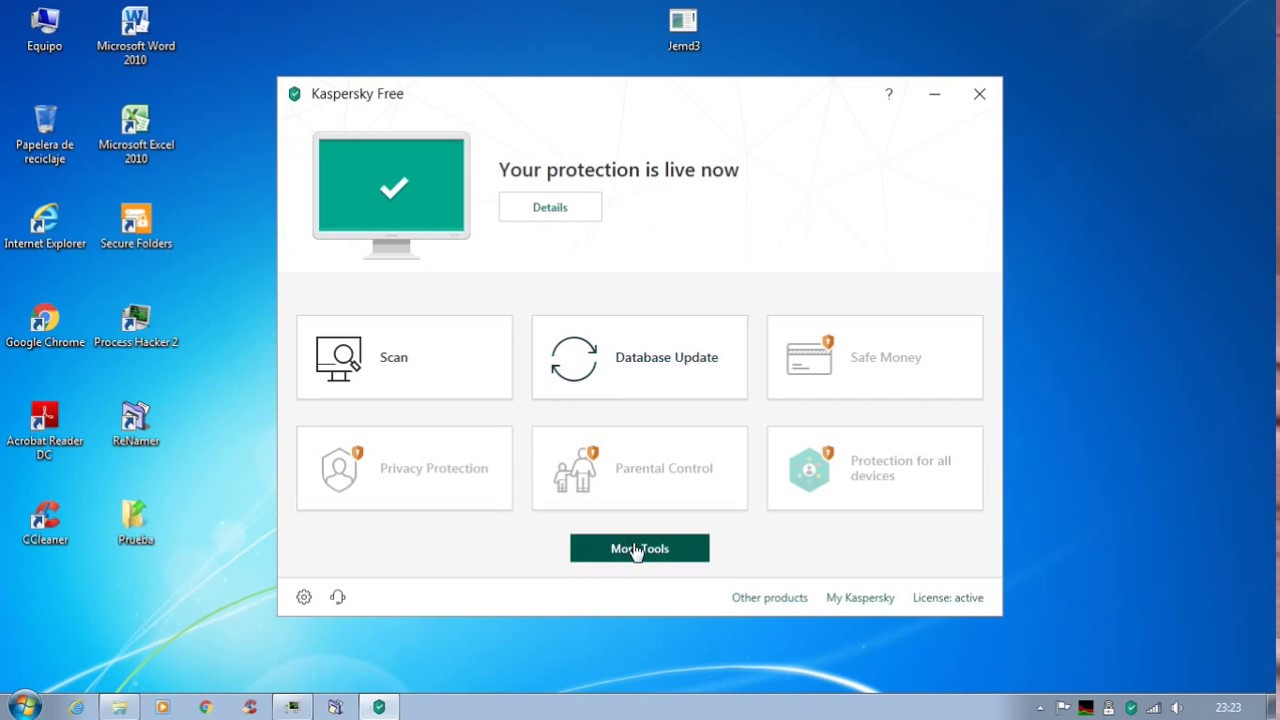
Task: Open the My Kaspersky link
Action: [860, 598]
